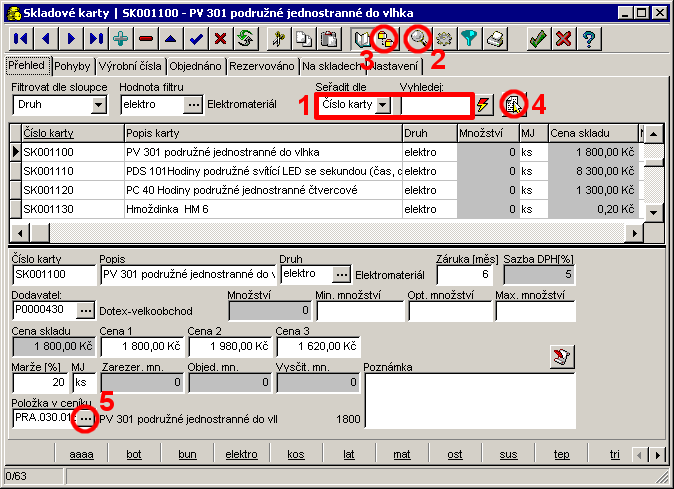The height and width of the screenshot is (489, 674).
Task: Expand the Seřadit dle dropdown
Action: click(x=383, y=106)
